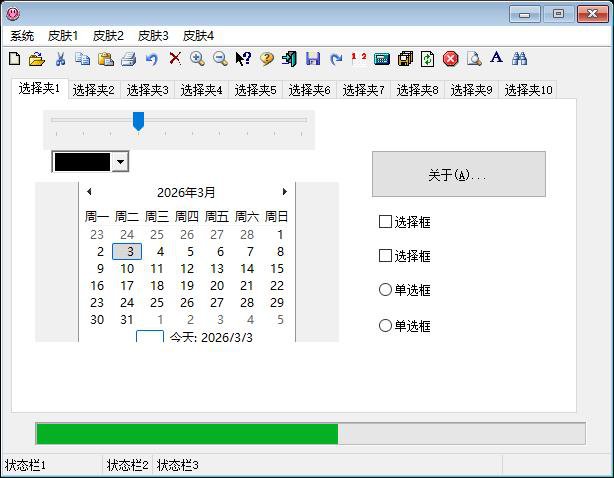Click the red Stop icon
This screenshot has width=614, height=478.
tap(451, 59)
